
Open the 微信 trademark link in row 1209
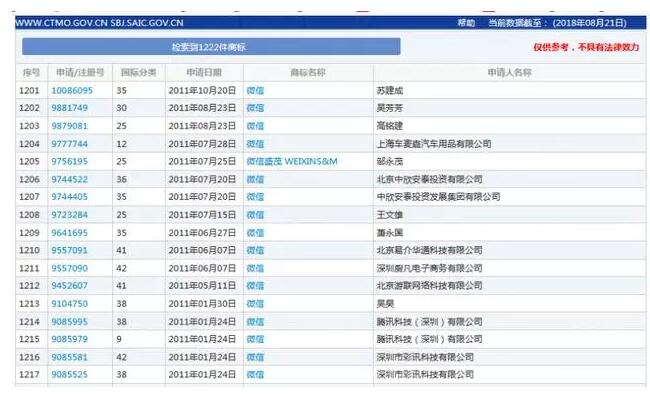[255, 233]
